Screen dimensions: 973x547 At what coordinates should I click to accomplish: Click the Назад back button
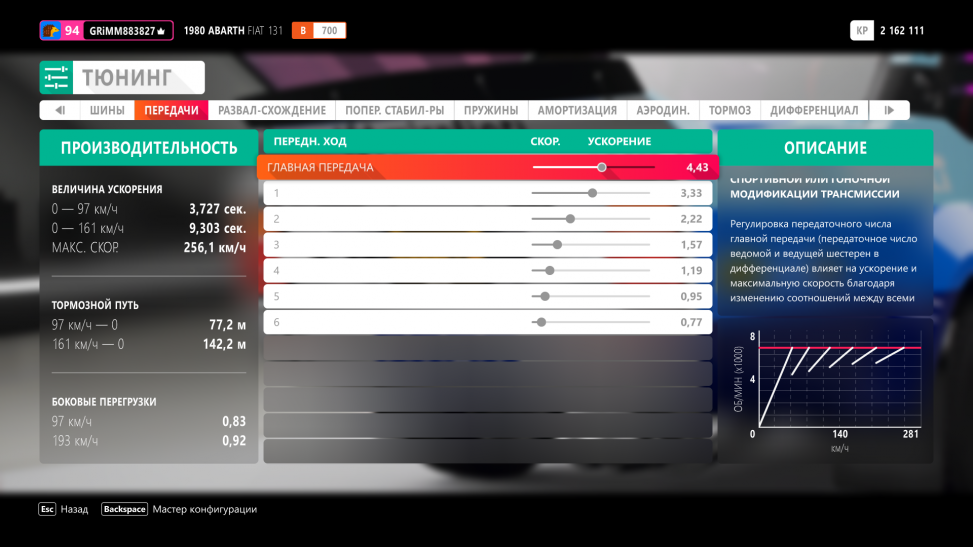coord(64,509)
